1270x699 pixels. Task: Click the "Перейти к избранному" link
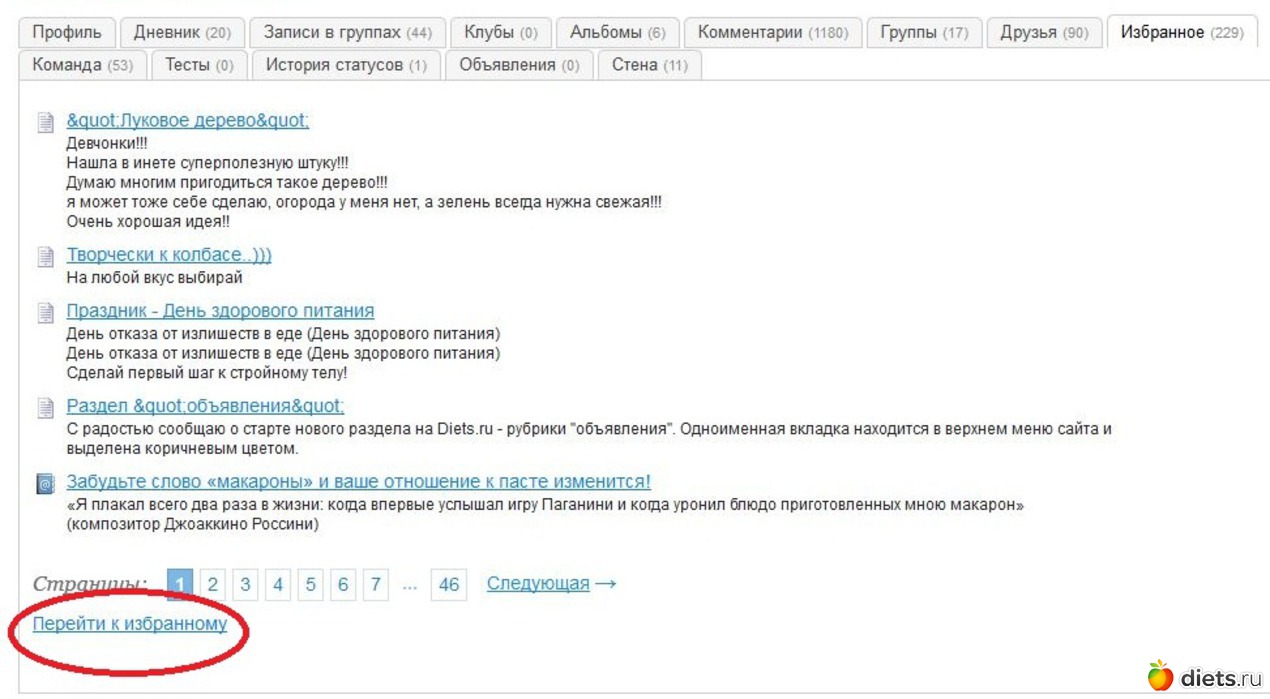[x=130, y=624]
